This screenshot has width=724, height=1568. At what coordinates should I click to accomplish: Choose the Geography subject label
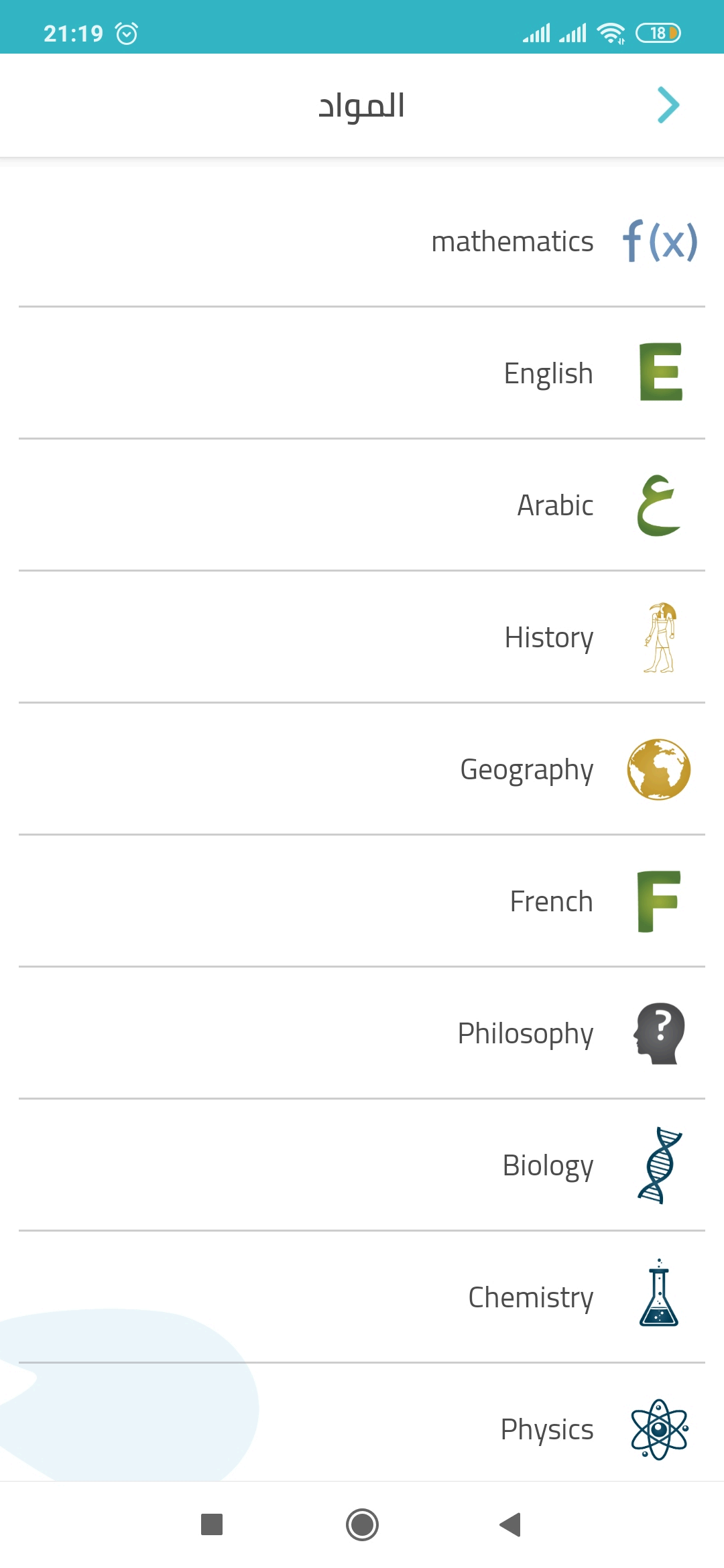pos(526,770)
